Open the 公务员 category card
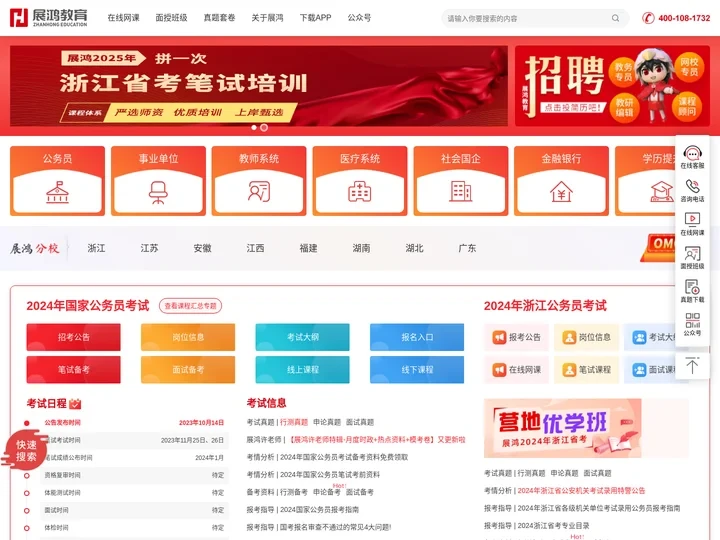This screenshot has width=720, height=540. click(57, 180)
